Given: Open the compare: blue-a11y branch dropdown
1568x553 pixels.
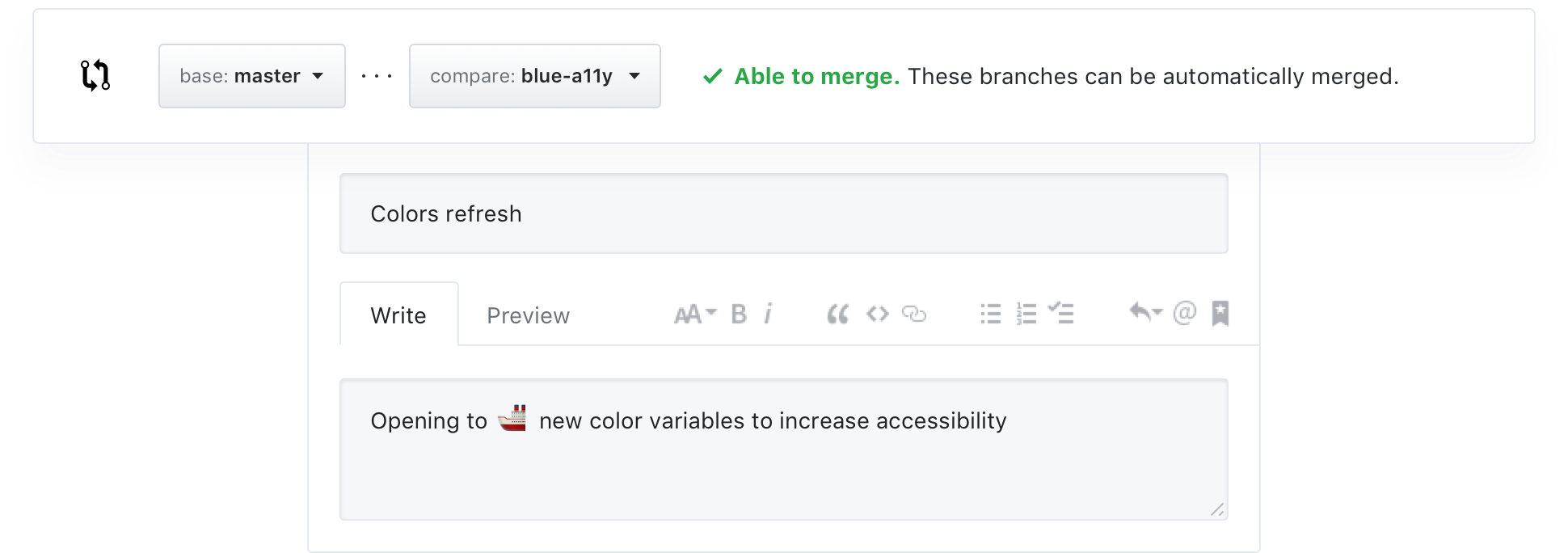Looking at the screenshot, I should pyautogui.click(x=535, y=76).
